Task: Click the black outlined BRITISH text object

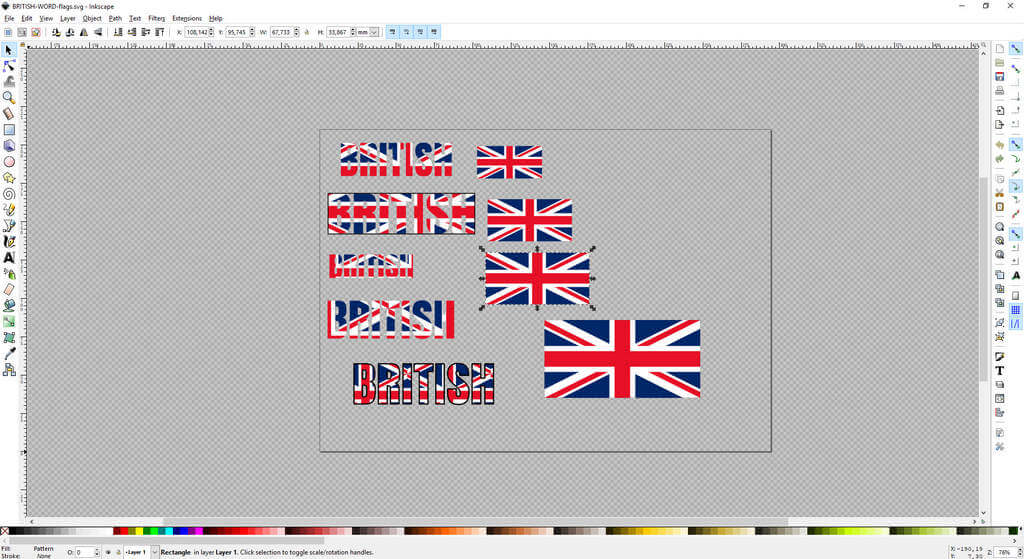Action: click(x=423, y=384)
